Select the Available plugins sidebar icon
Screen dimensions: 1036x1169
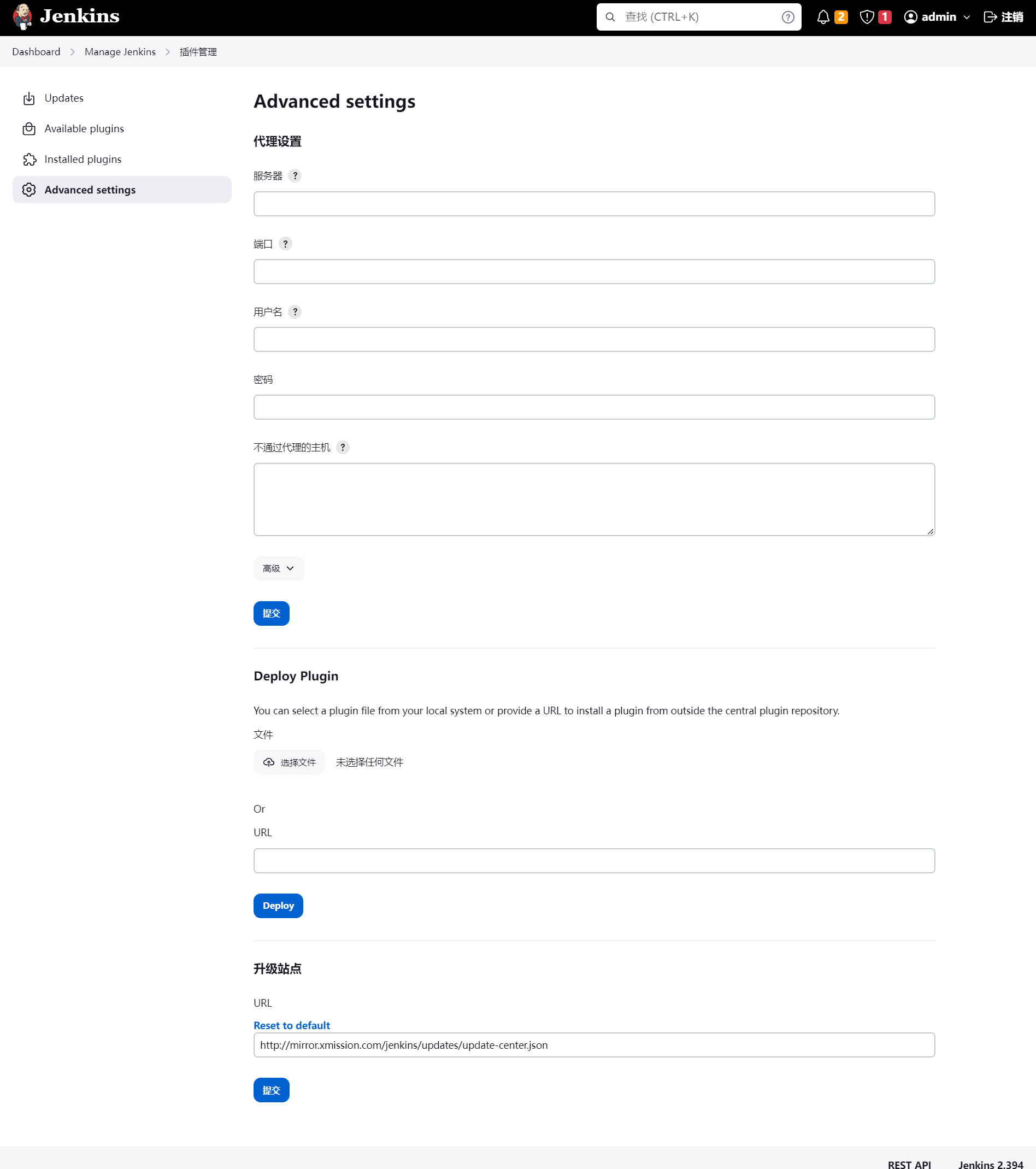pyautogui.click(x=29, y=128)
